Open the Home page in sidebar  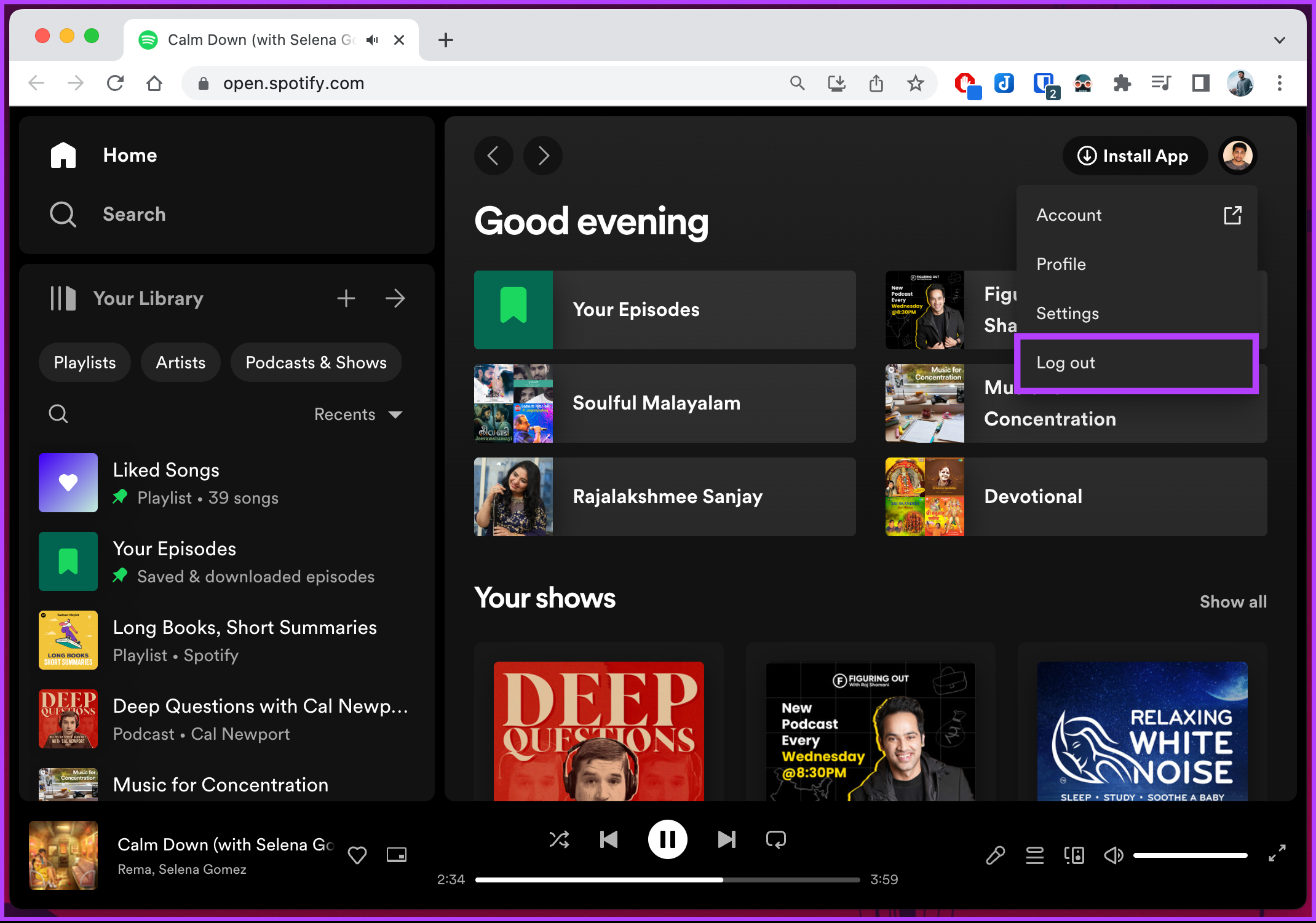tap(103, 156)
